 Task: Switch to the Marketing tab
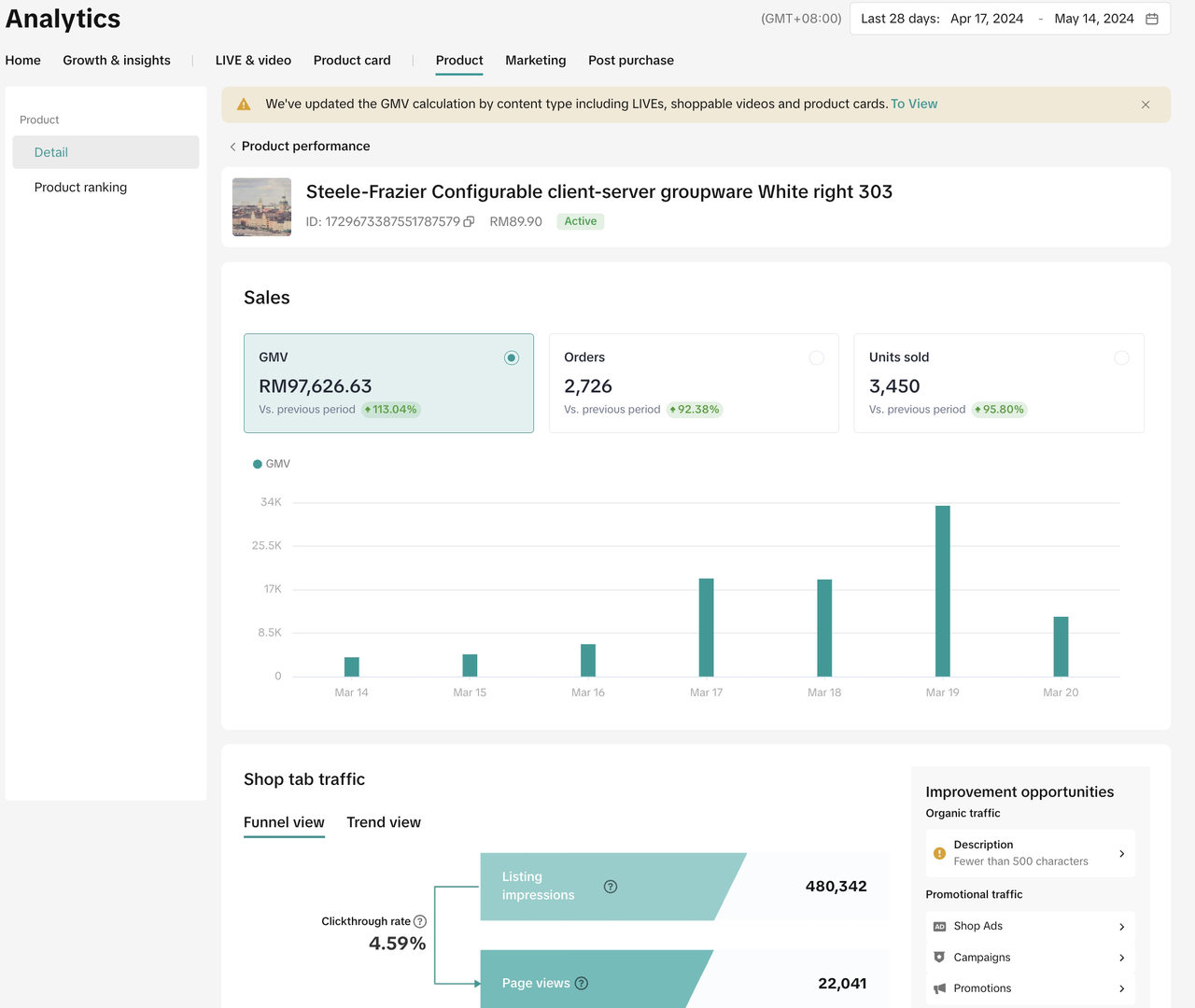pyautogui.click(x=535, y=61)
